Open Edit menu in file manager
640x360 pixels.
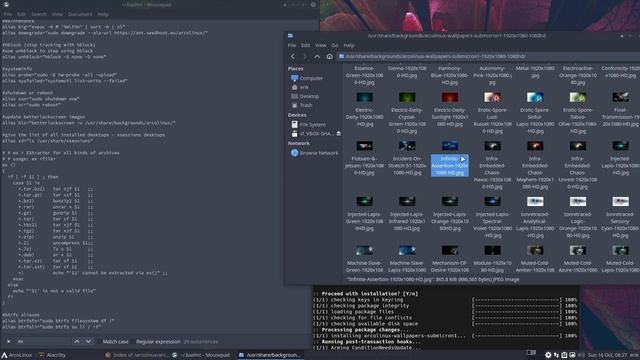point(305,45)
